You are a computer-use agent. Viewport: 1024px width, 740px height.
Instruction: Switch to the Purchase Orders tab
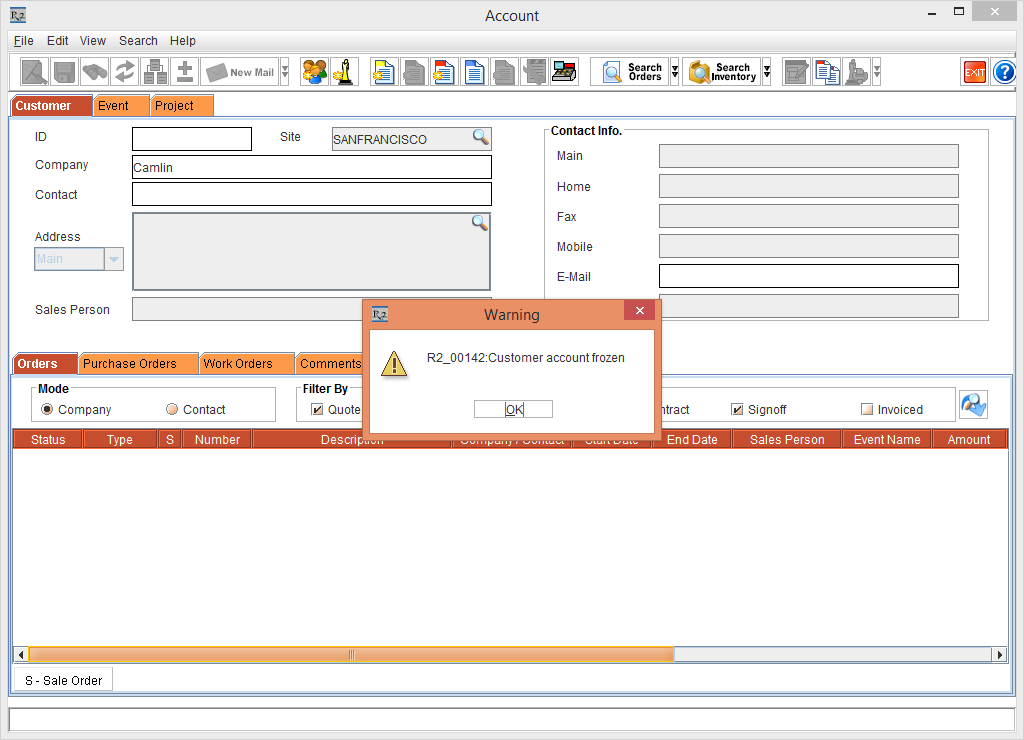(129, 363)
